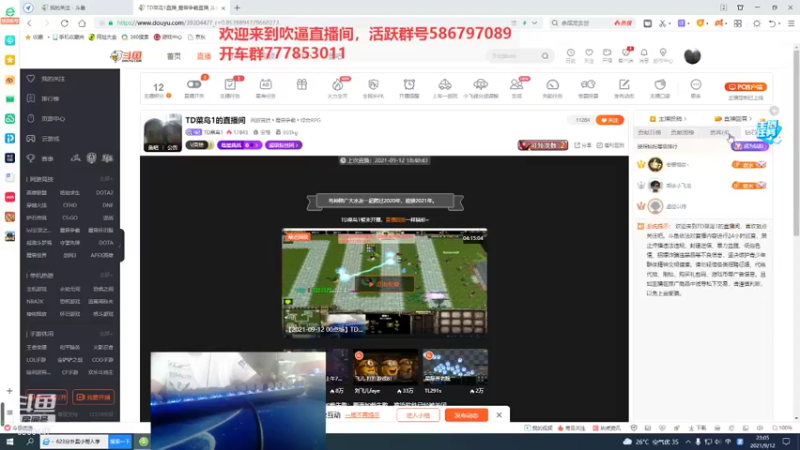Screen dimensions: 800x450
Task: Click the 进入小组 button
Action: coord(418,415)
